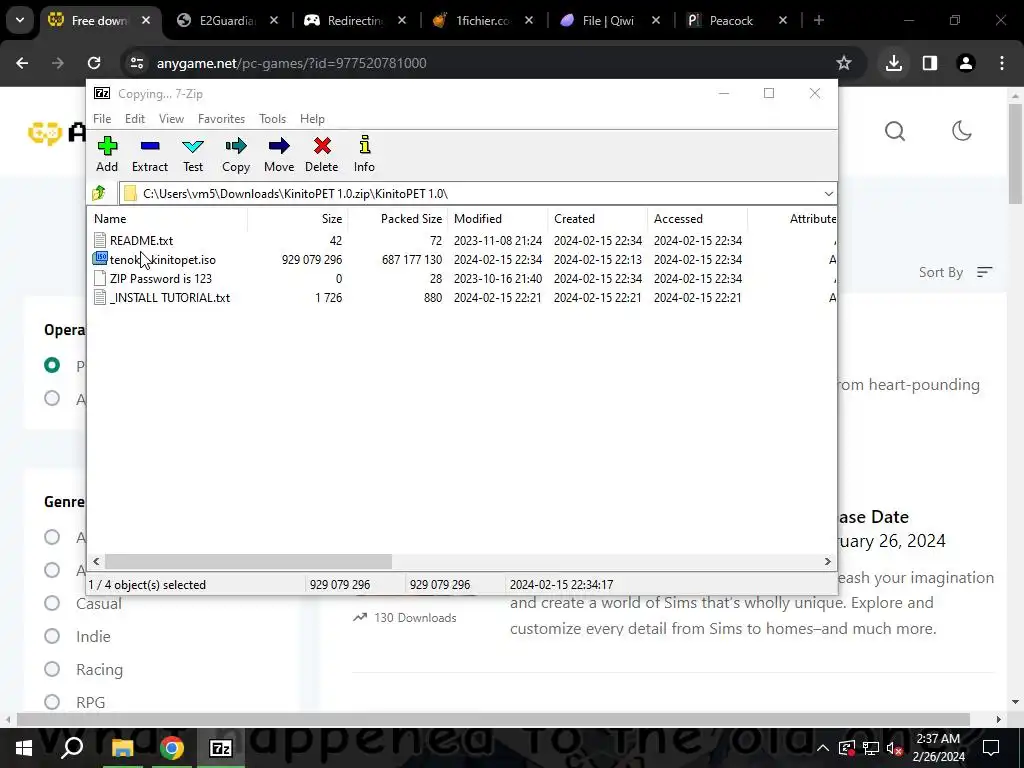1024x768 pixels.
Task: Toggle dark mode moon icon on website
Action: click(961, 131)
